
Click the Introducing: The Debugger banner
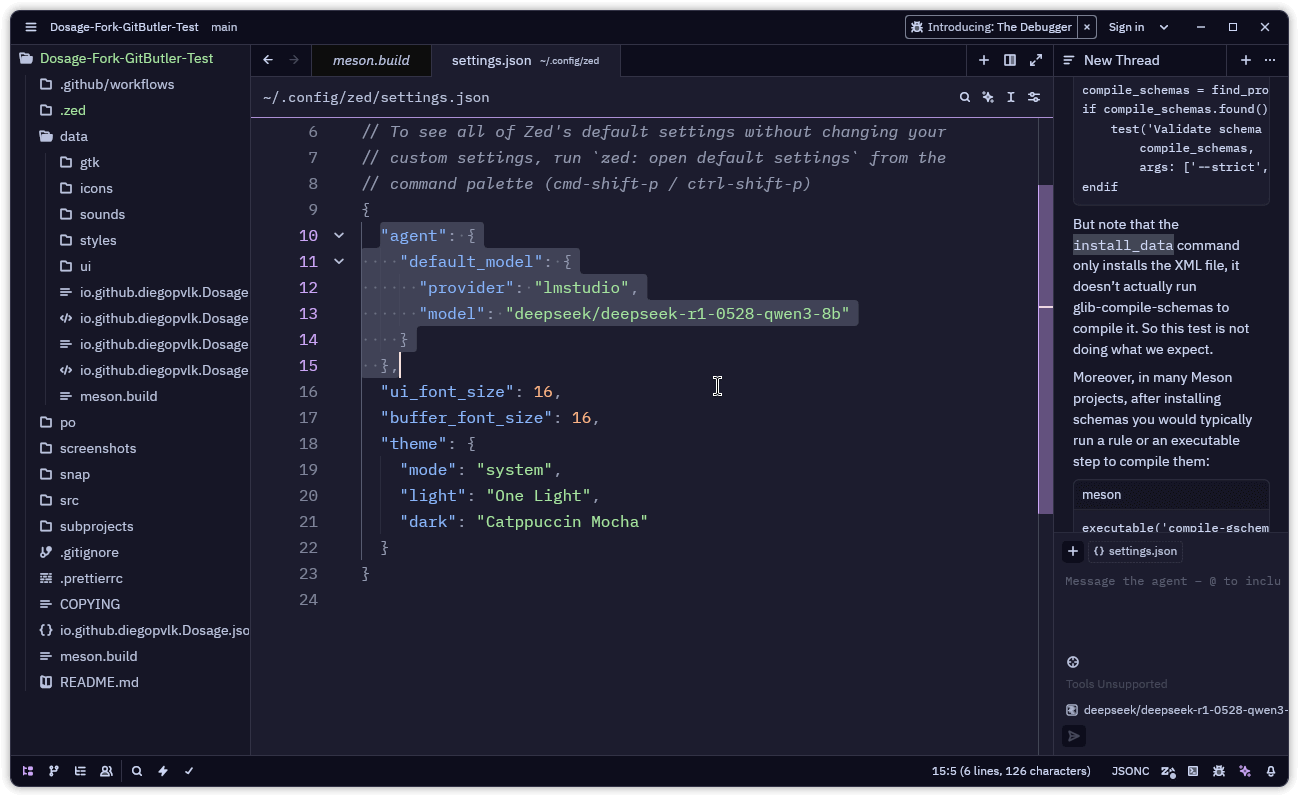click(x=990, y=27)
